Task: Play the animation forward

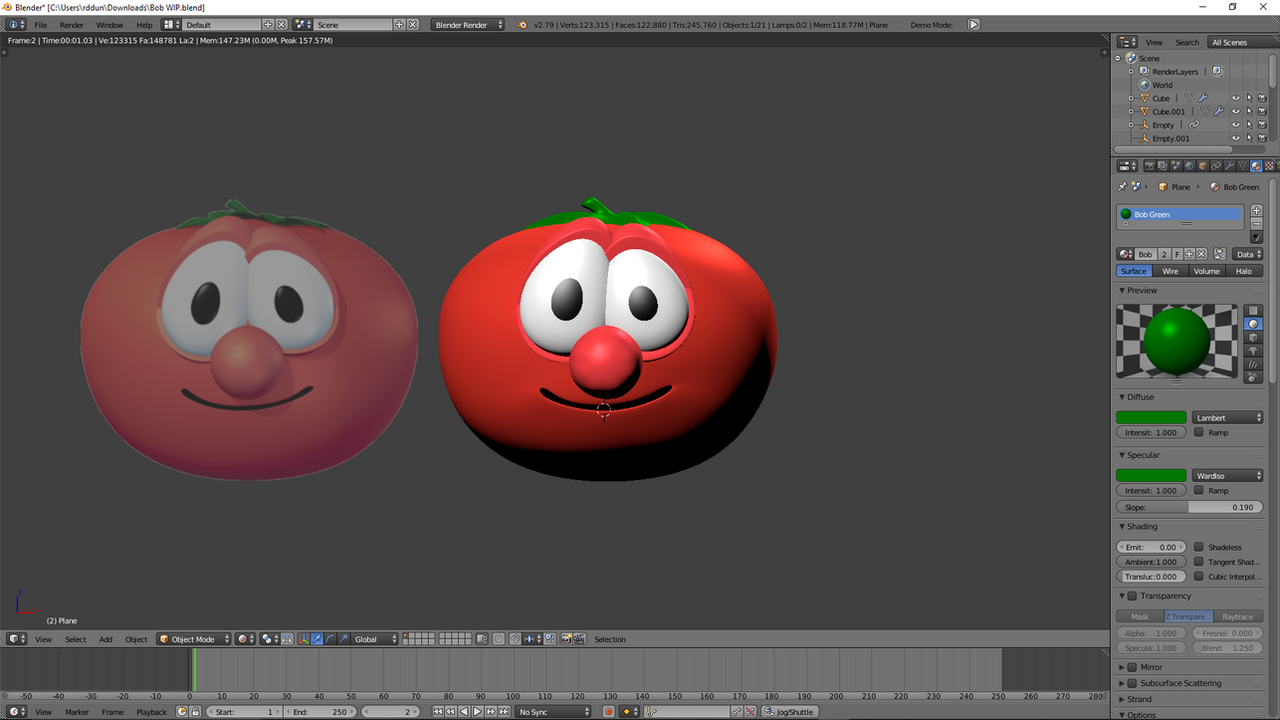Action: [x=477, y=711]
